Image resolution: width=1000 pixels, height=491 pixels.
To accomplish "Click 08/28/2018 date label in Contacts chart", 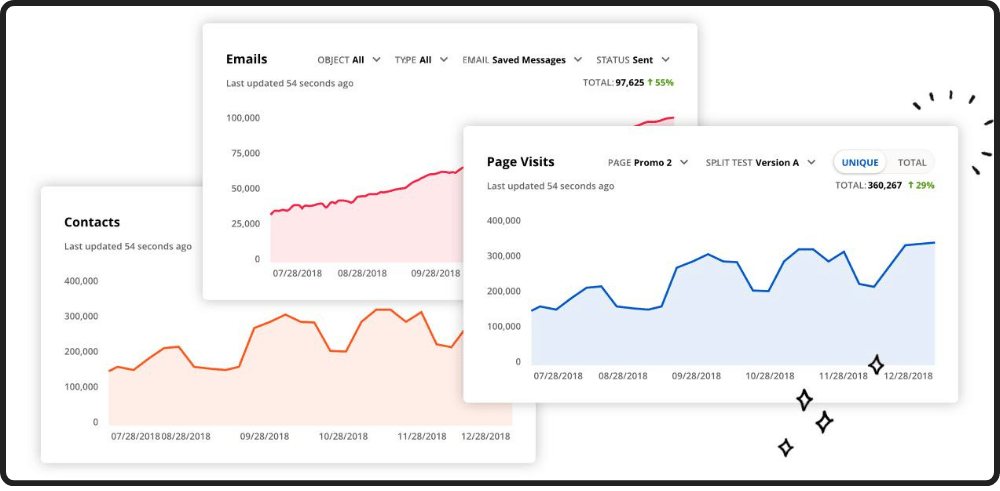I will point(186,437).
